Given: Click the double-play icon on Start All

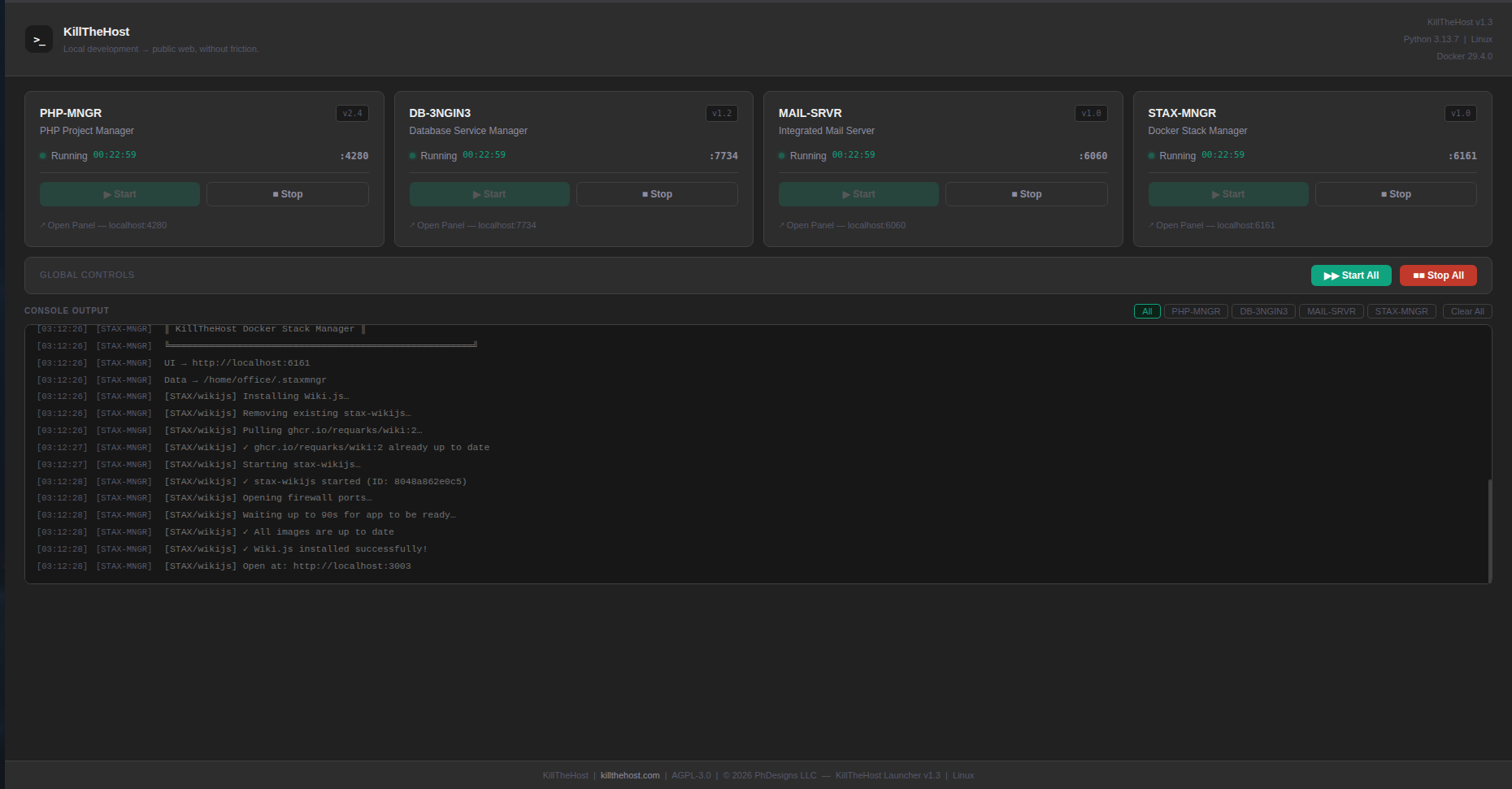Looking at the screenshot, I should [1332, 275].
